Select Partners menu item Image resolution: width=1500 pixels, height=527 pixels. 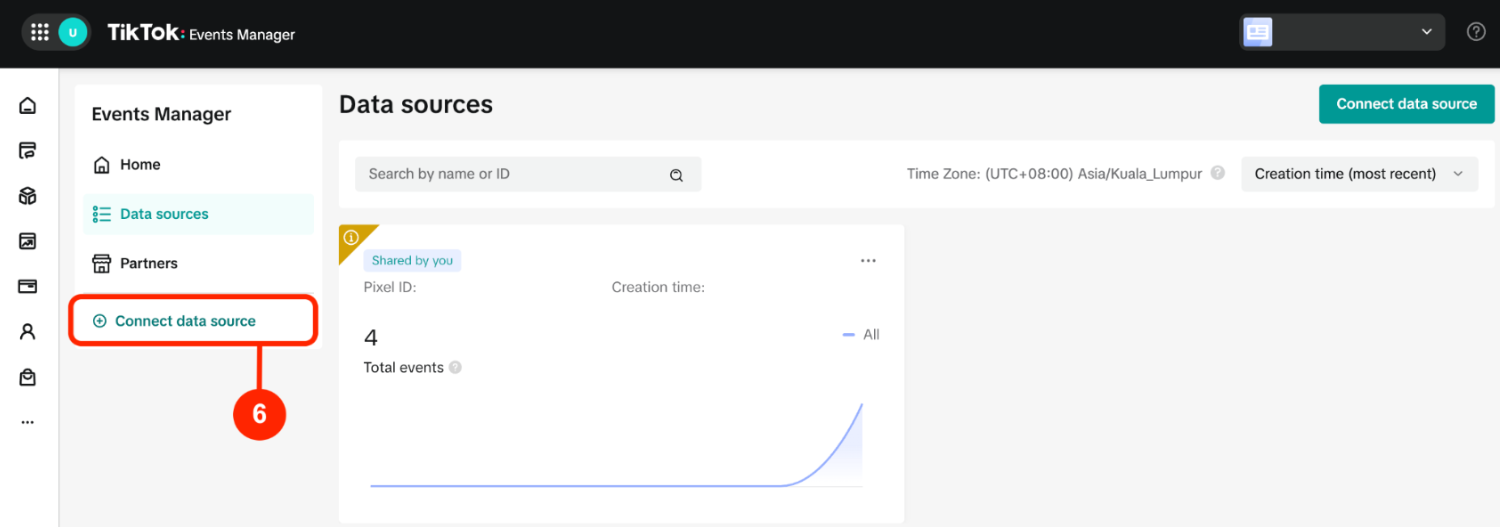coord(198,263)
